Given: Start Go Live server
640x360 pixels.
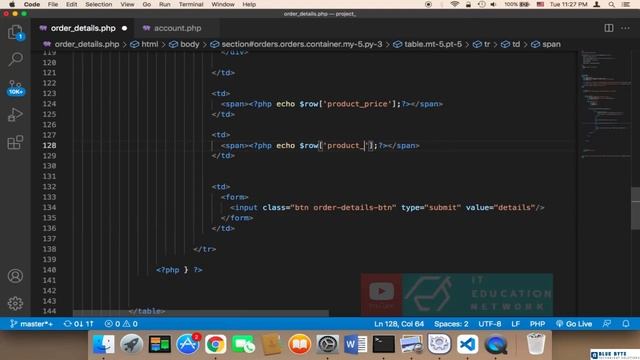Looking at the screenshot, I should coord(573,324).
